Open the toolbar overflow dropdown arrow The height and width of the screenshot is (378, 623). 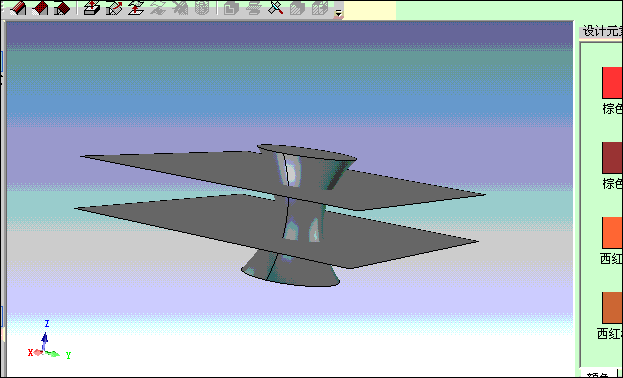[x=339, y=14]
